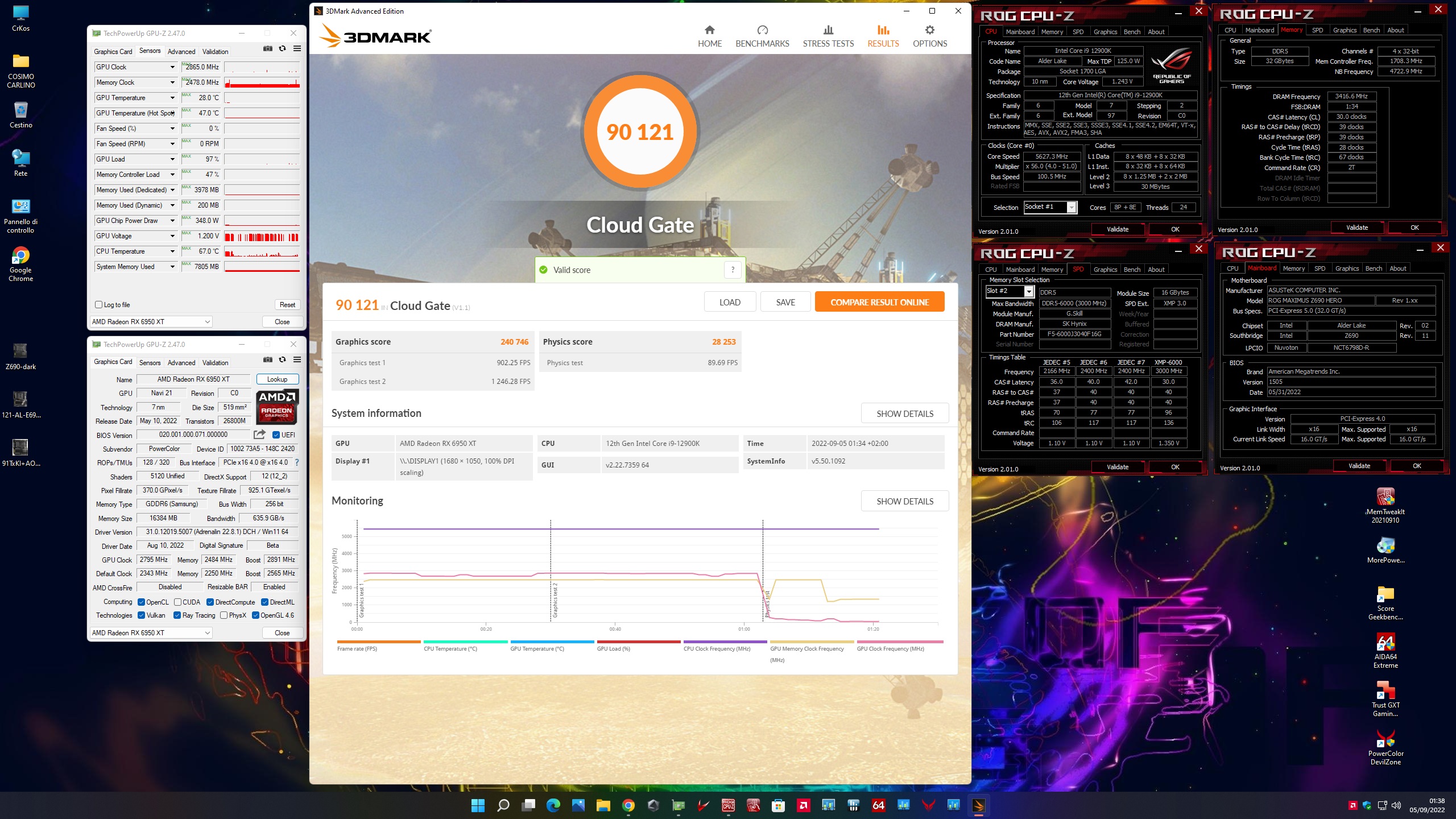Toggle Log to file checkbox in GPU-Z

point(98,304)
